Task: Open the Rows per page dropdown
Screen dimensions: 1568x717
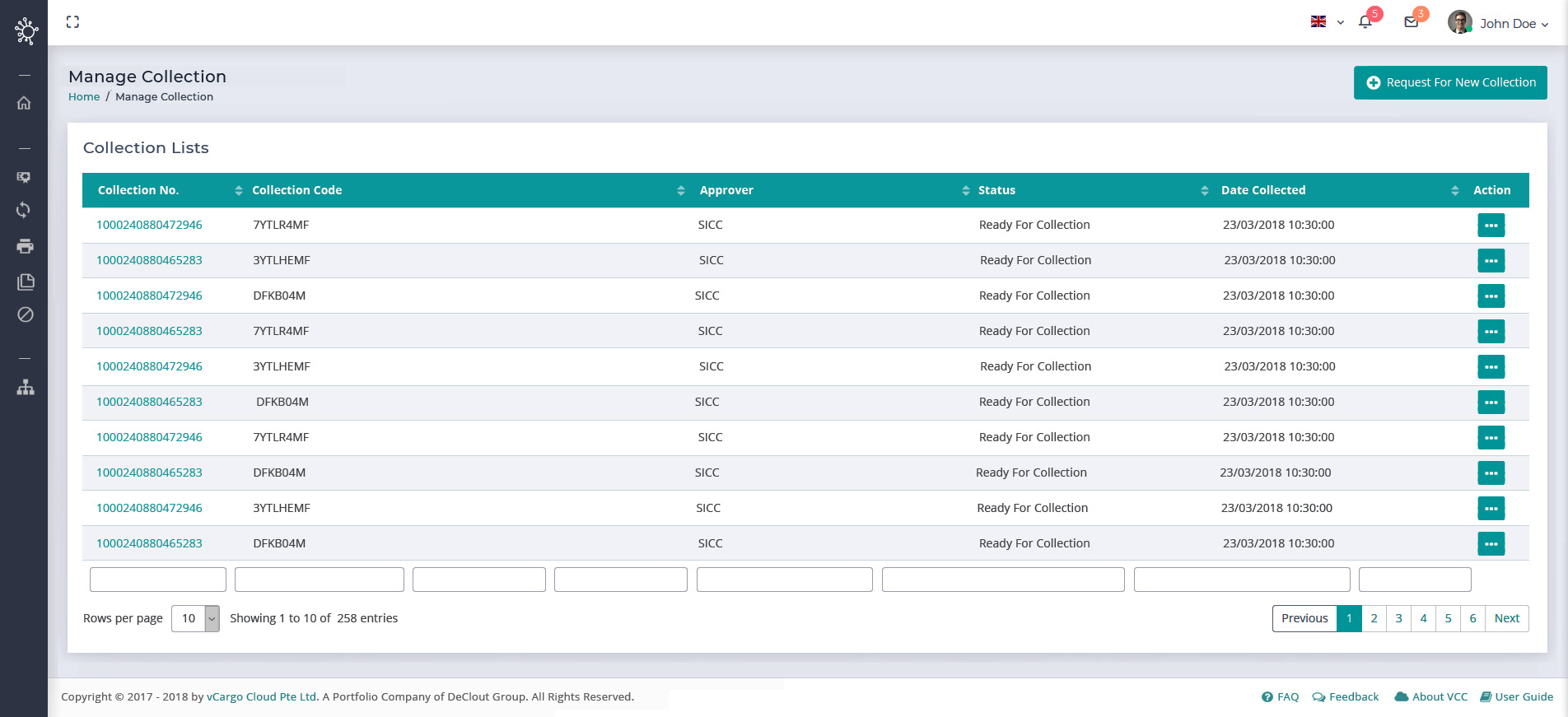Action: [195, 618]
